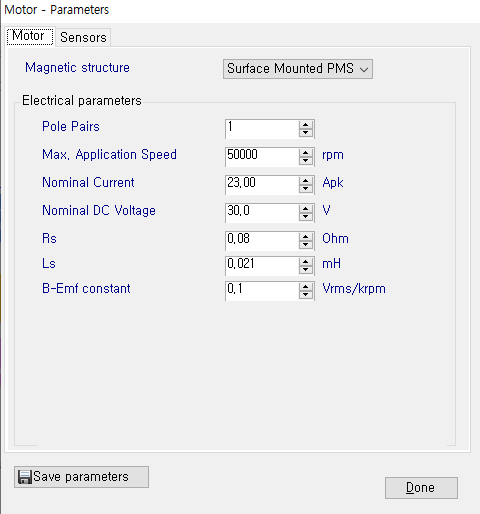Focus the Pole Pairs input field
The image size is (480, 514).
262,129
